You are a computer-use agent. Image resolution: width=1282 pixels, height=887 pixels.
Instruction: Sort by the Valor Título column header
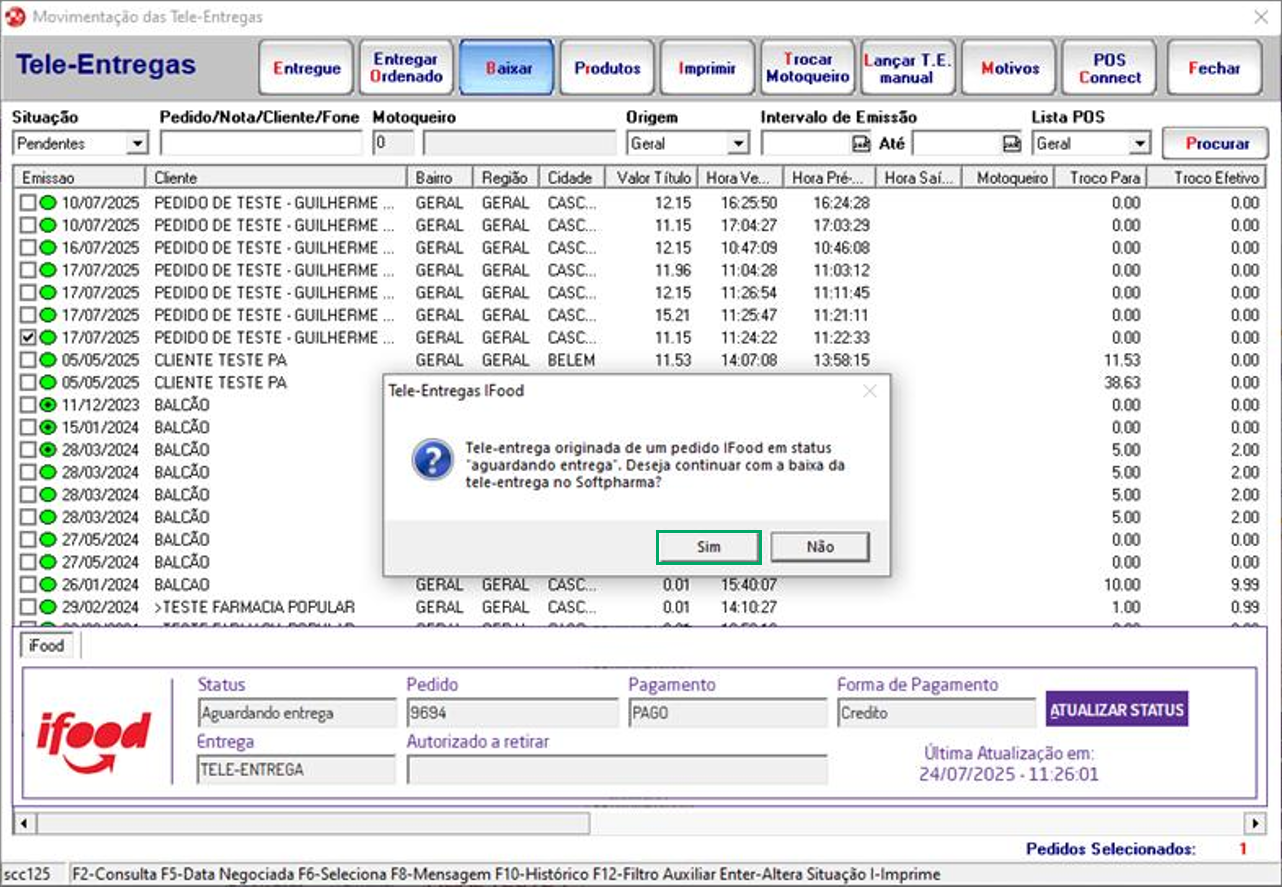[x=651, y=178]
